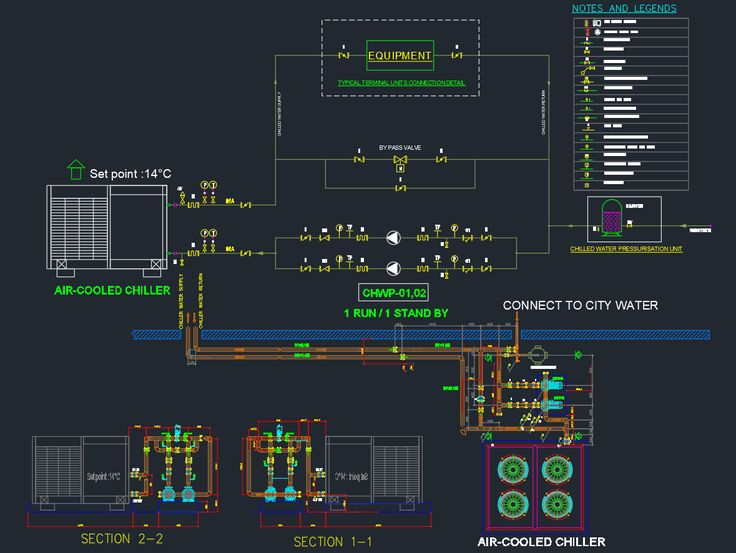Select the CONNECT TO CITY WATER text

(x=580, y=305)
